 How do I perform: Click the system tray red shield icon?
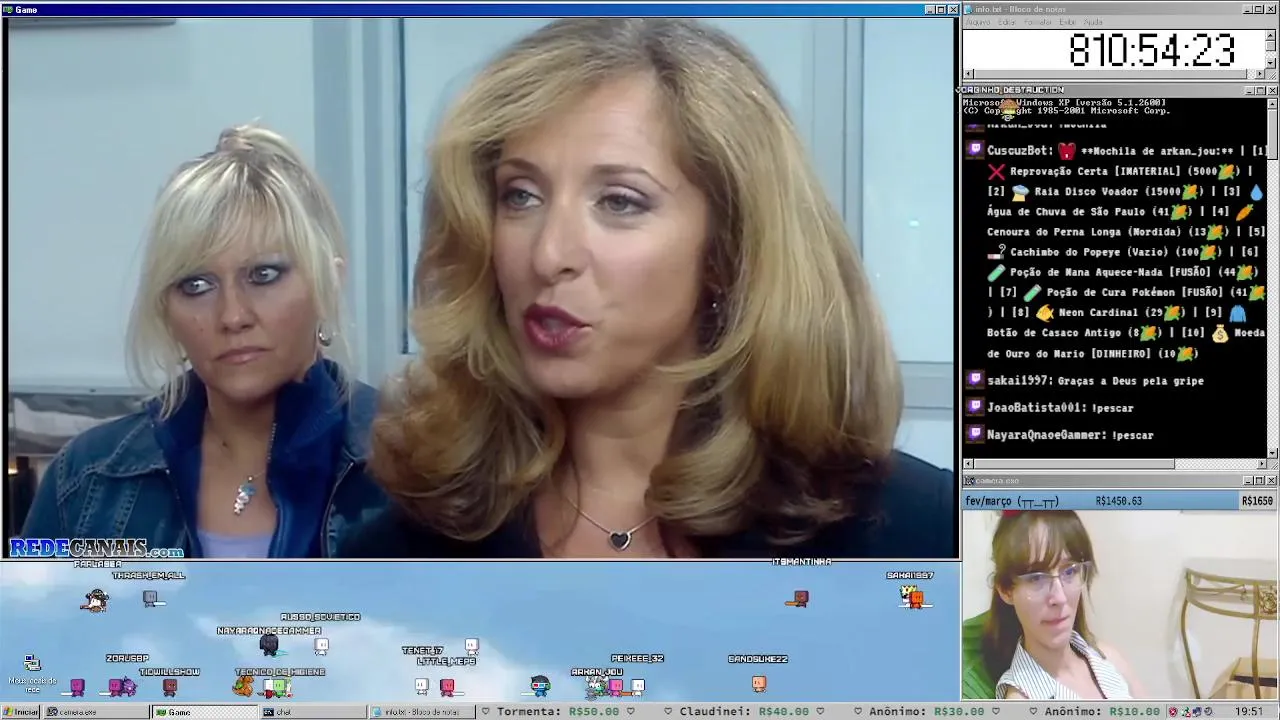[1173, 712]
